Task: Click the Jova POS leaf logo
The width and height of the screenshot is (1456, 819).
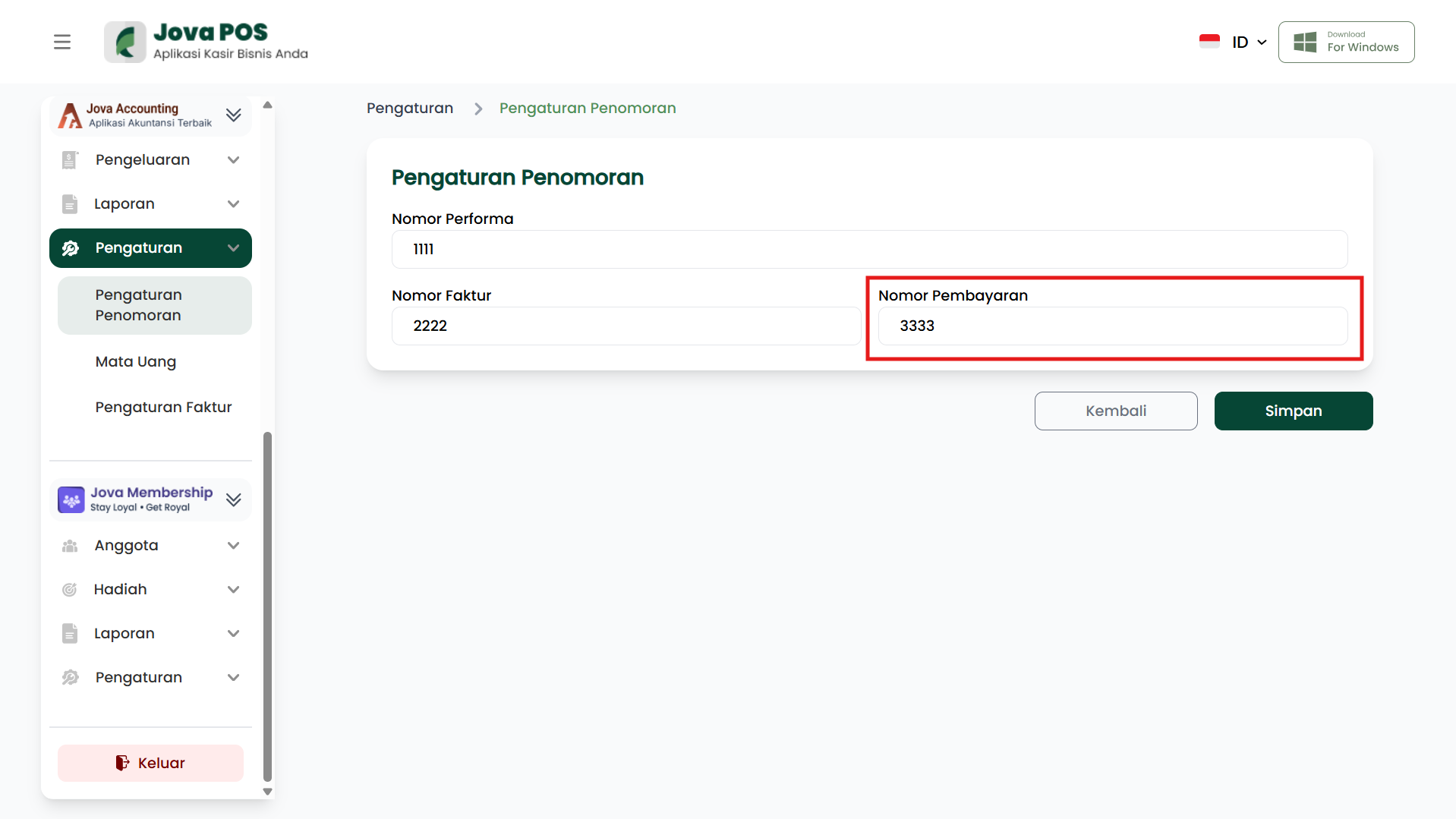Action: coord(125,42)
